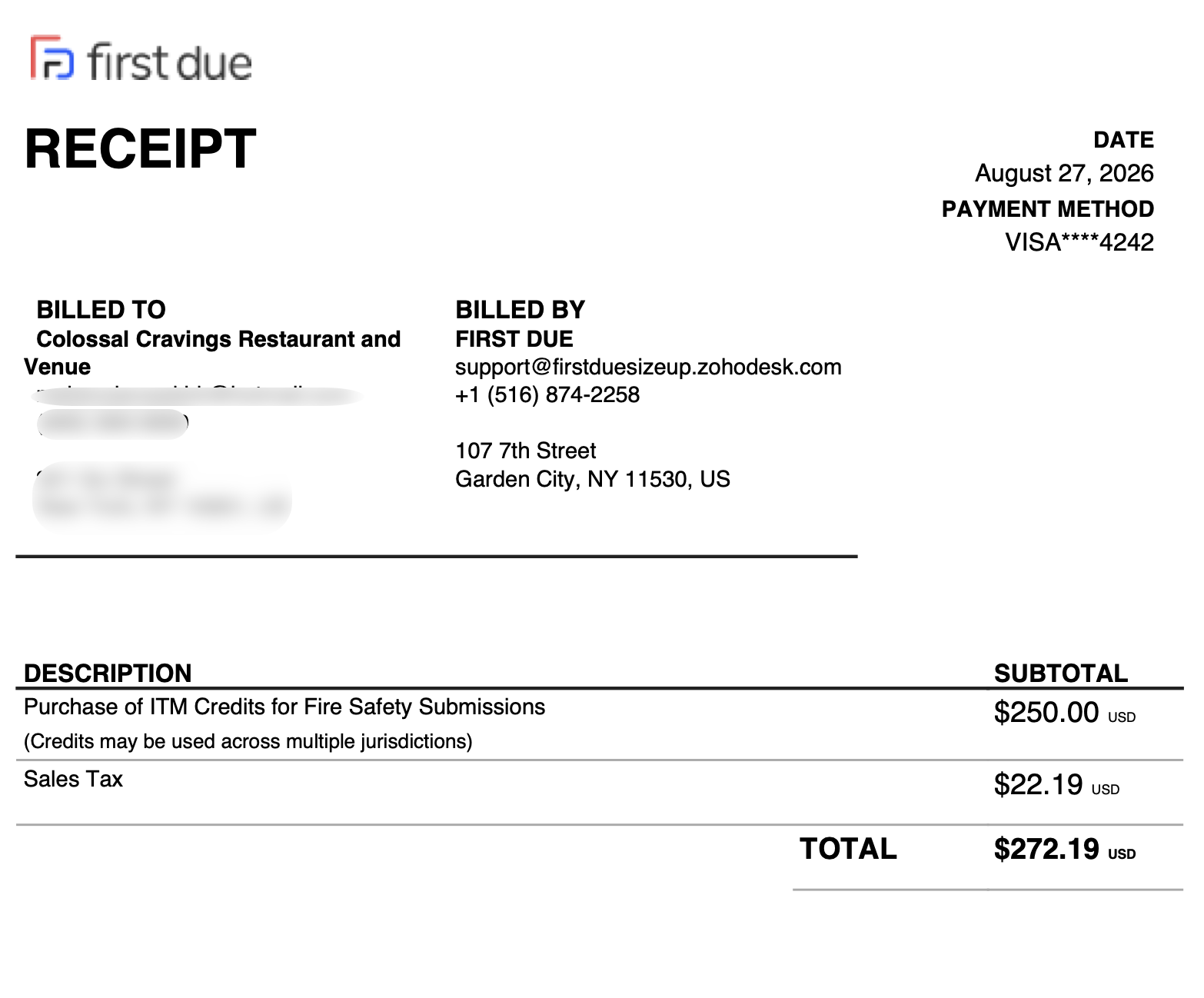This screenshot has height=998, width=1204.
Task: Click the Sales Tax row label
Action: click(x=74, y=779)
